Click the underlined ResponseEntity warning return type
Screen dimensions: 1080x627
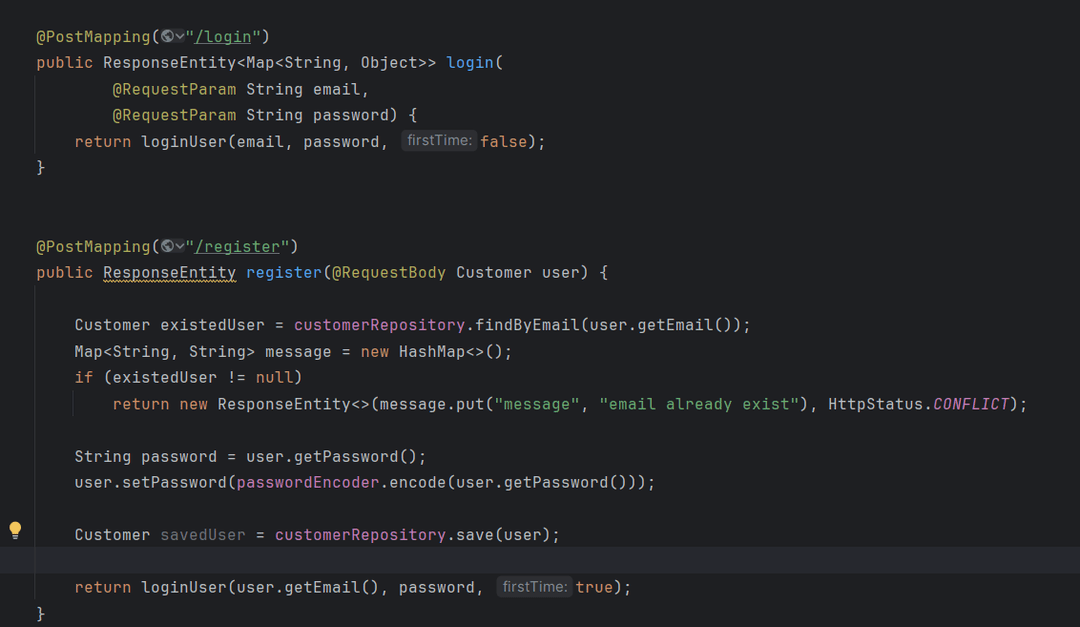click(x=169, y=273)
